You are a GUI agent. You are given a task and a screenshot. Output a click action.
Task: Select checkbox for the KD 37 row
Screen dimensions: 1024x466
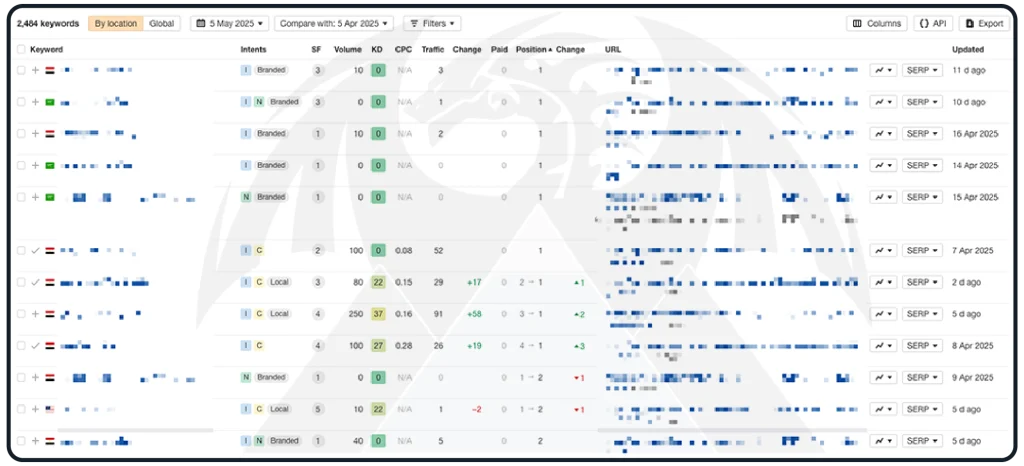(x=22, y=314)
